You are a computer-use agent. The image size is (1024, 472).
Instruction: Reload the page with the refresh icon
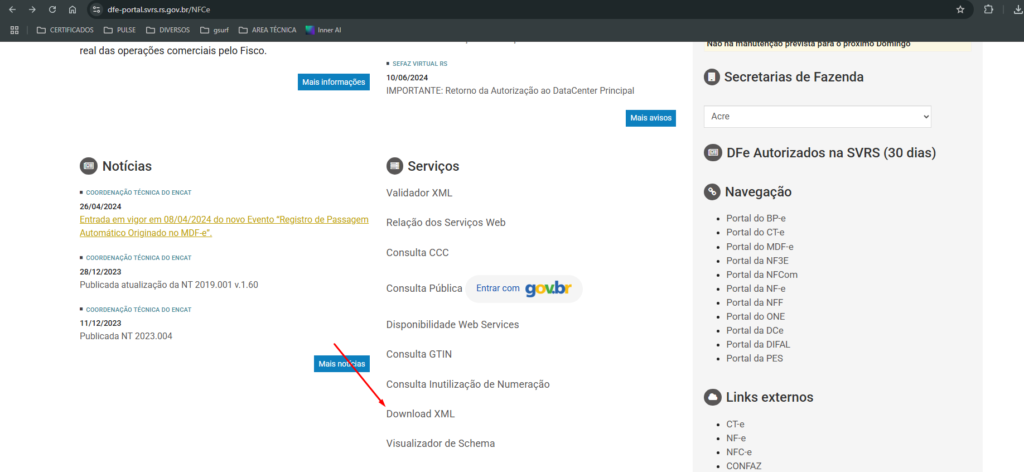tap(52, 9)
